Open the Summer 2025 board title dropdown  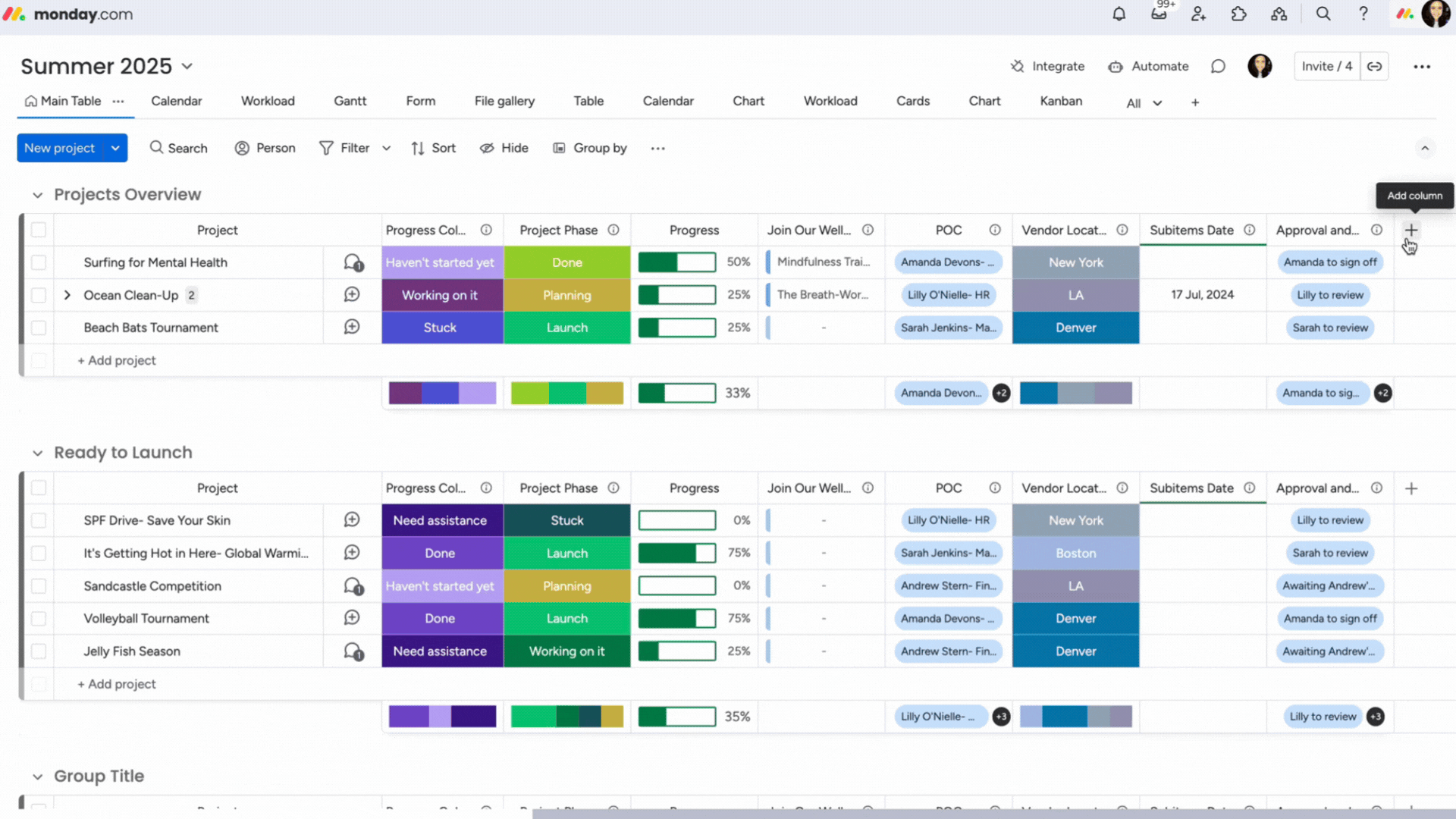coord(187,67)
